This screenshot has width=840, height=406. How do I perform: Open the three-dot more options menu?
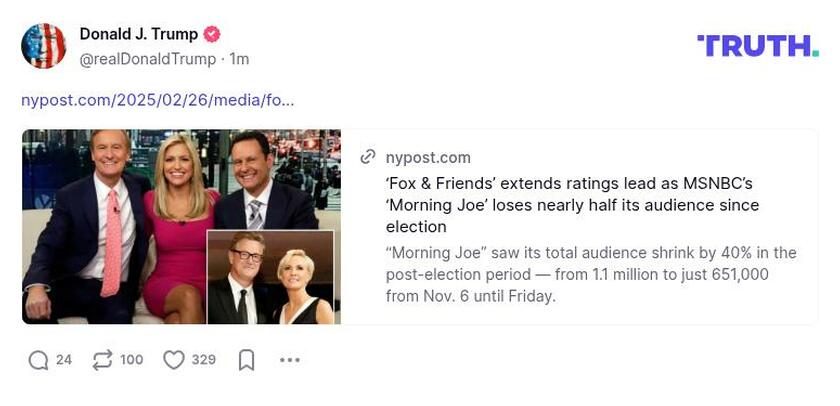289,360
